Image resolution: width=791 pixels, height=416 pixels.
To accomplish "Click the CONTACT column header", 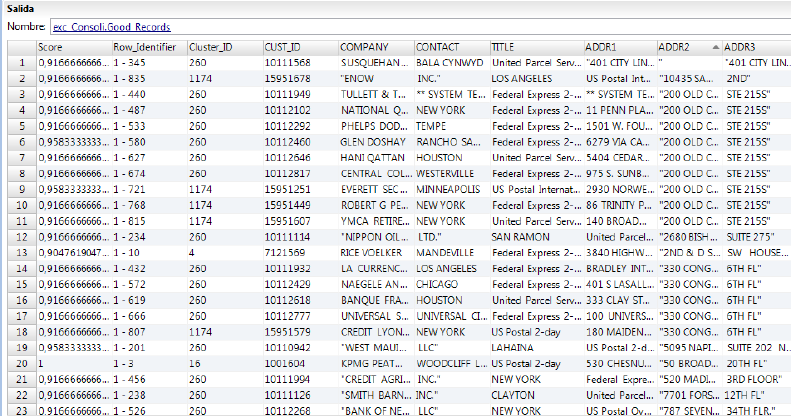I will (x=452, y=47).
